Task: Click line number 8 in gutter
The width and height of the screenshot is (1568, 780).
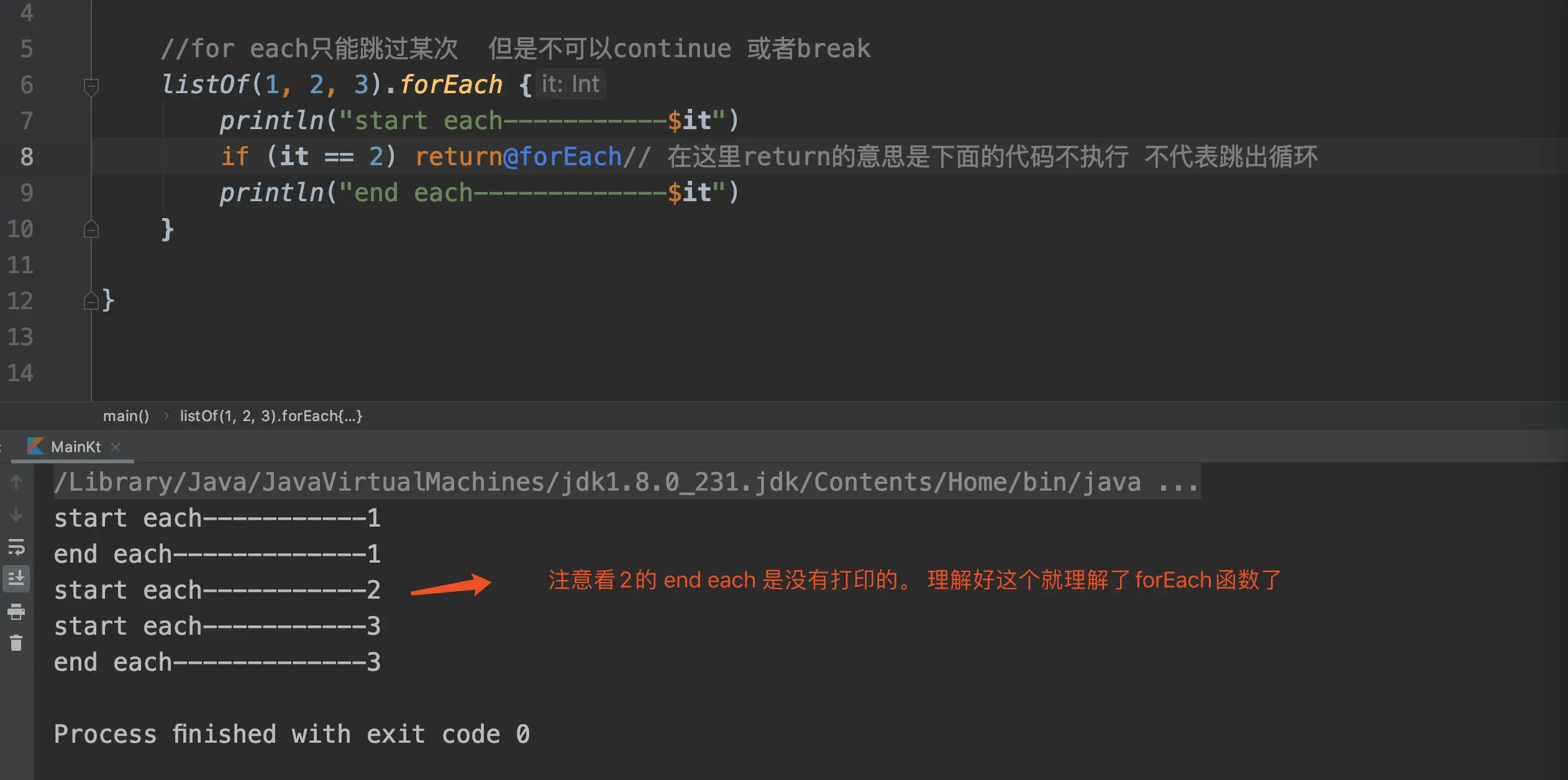Action: pos(27,156)
